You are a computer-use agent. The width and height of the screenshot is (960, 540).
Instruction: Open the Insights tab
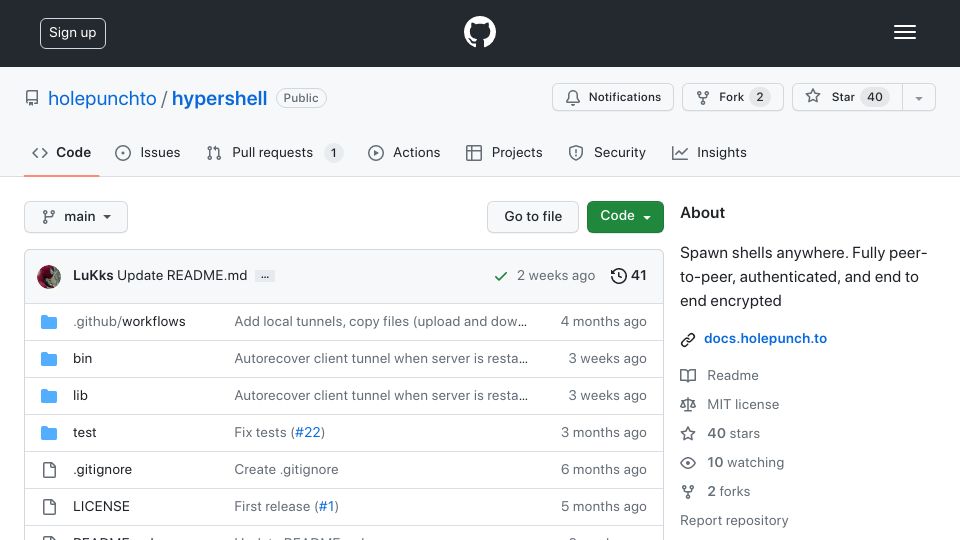tap(709, 152)
